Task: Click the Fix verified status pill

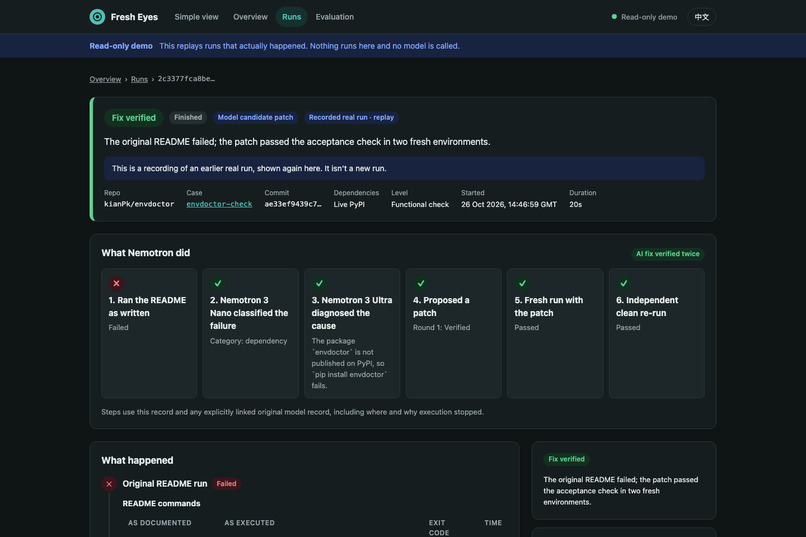Action: 134,118
